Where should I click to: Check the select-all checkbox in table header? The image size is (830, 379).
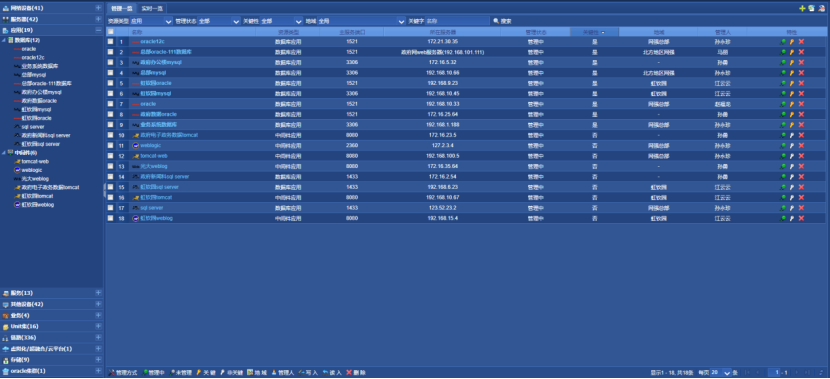pos(111,32)
